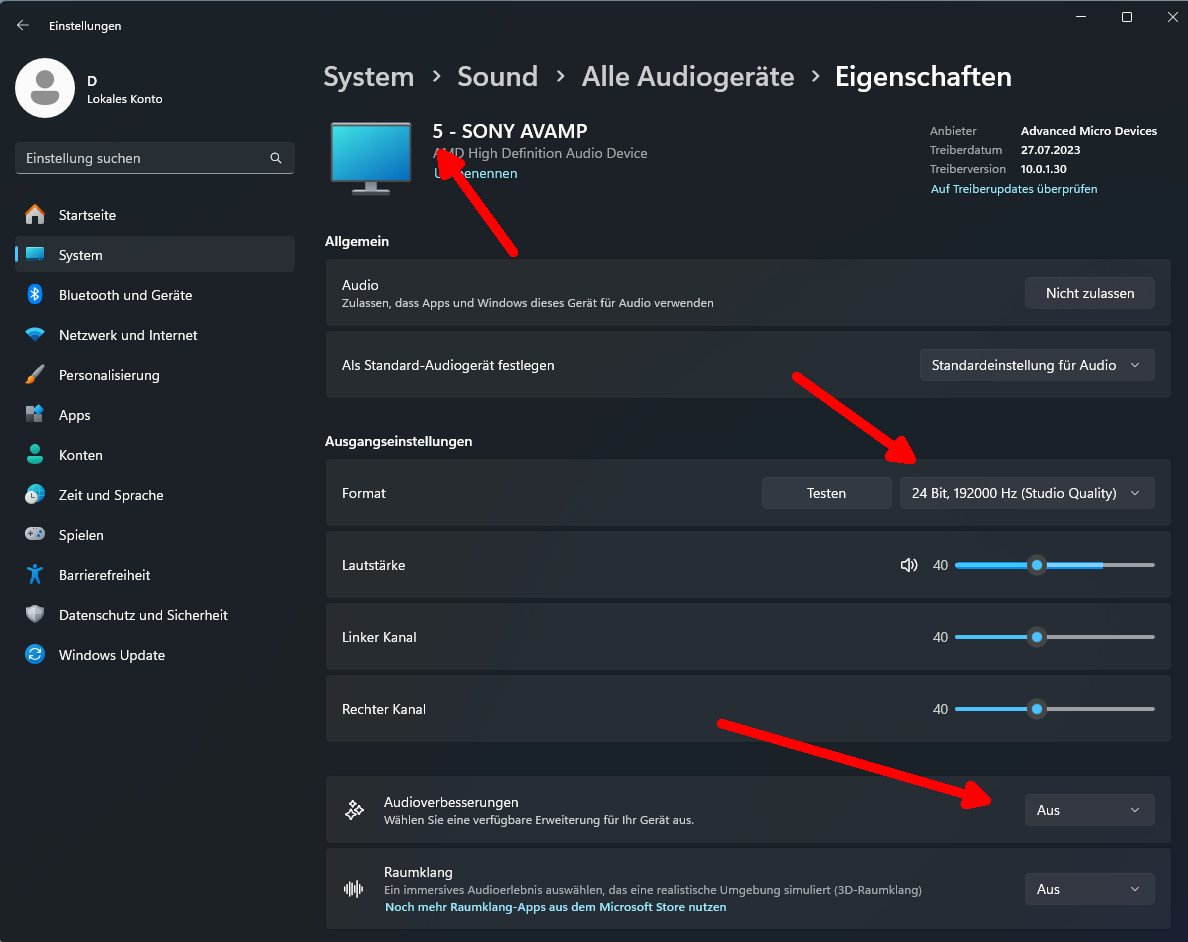1188x942 pixels.
Task: Navigate to Sound in the breadcrumb
Action: 498,77
